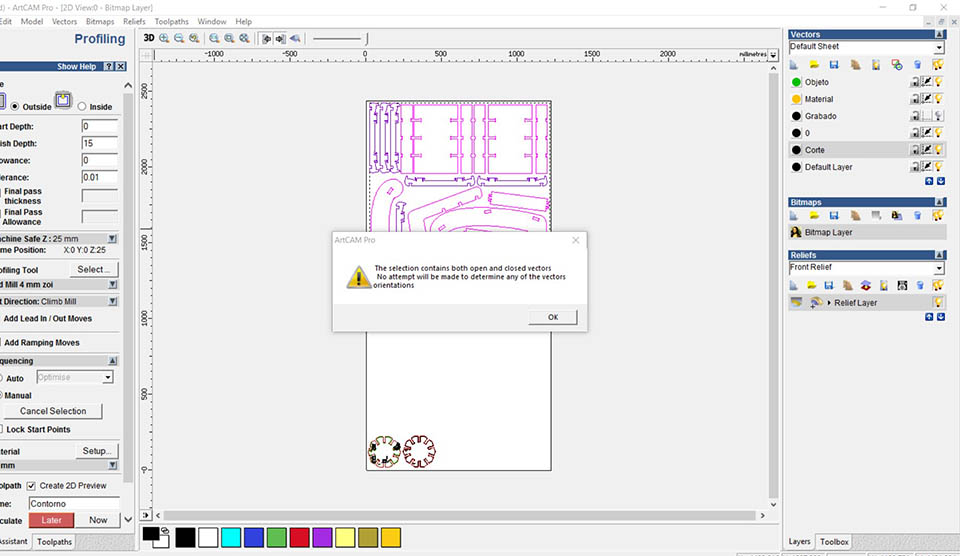Pick the red color swatch
This screenshot has height=556, width=960.
299,538
